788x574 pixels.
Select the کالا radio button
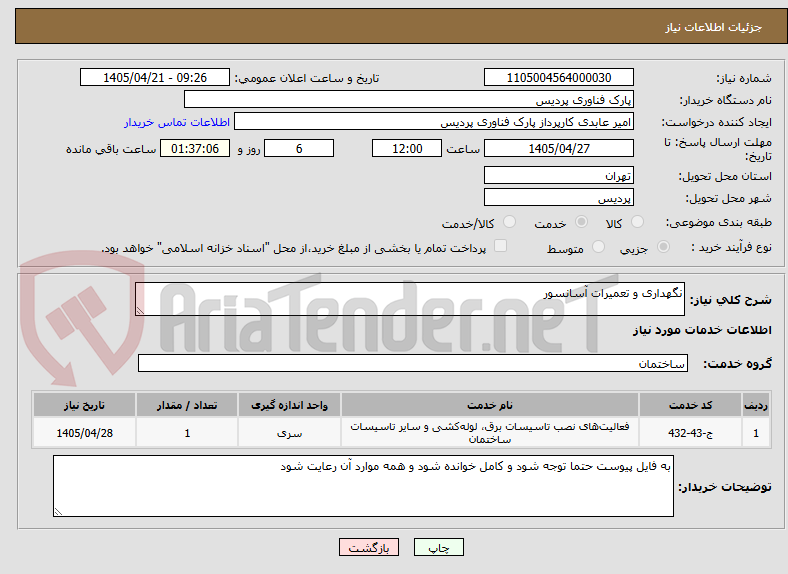pos(637,222)
